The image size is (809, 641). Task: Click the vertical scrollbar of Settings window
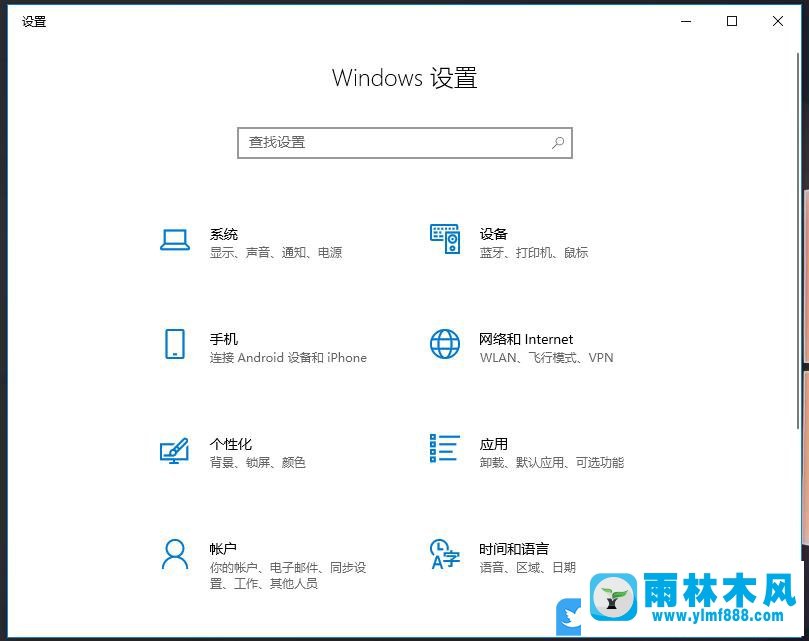coord(798,240)
